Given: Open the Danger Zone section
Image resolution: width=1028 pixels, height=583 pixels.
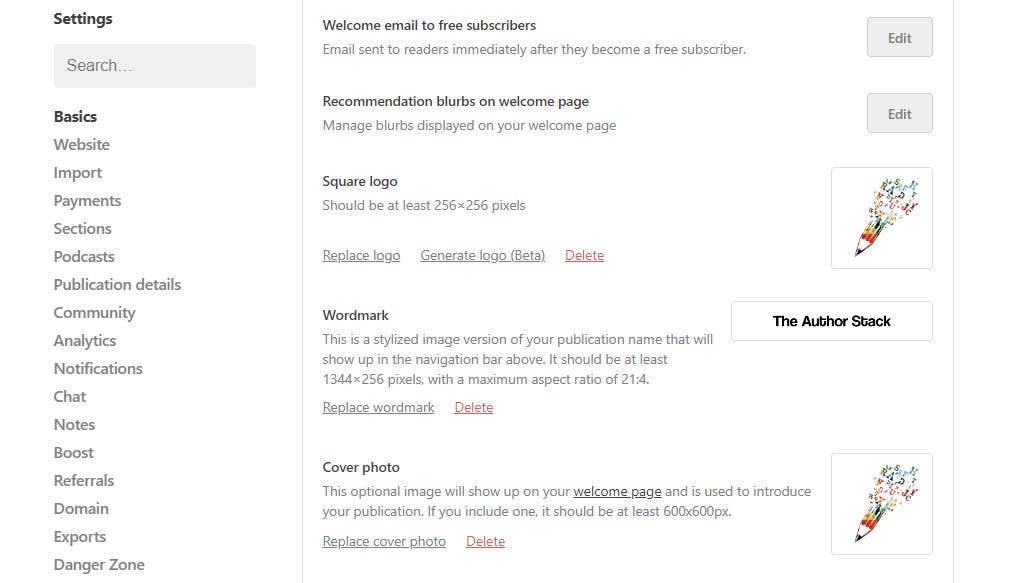Looking at the screenshot, I should 99,564.
